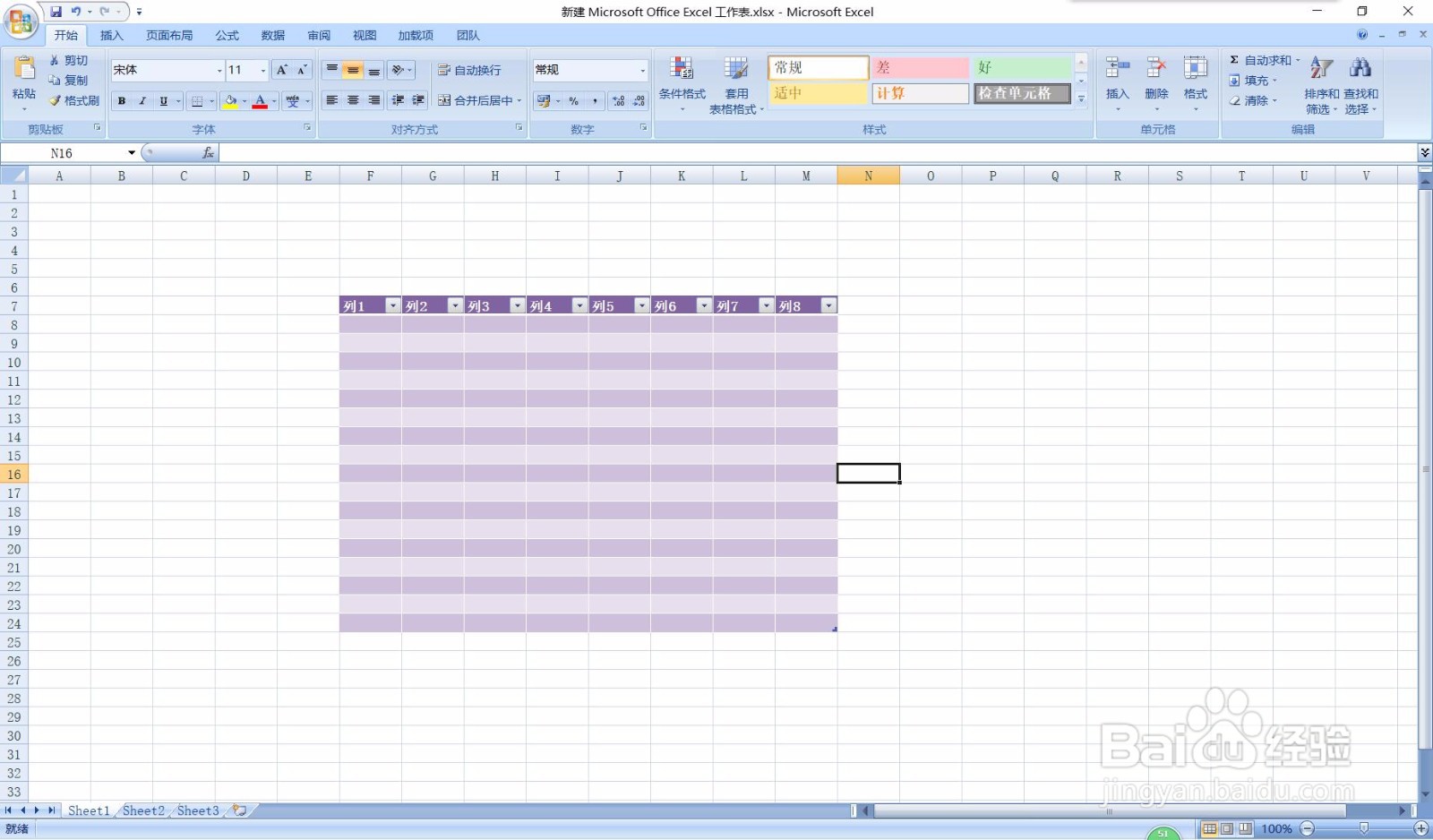Align cell text to the left
The height and width of the screenshot is (840, 1433).
(332, 100)
